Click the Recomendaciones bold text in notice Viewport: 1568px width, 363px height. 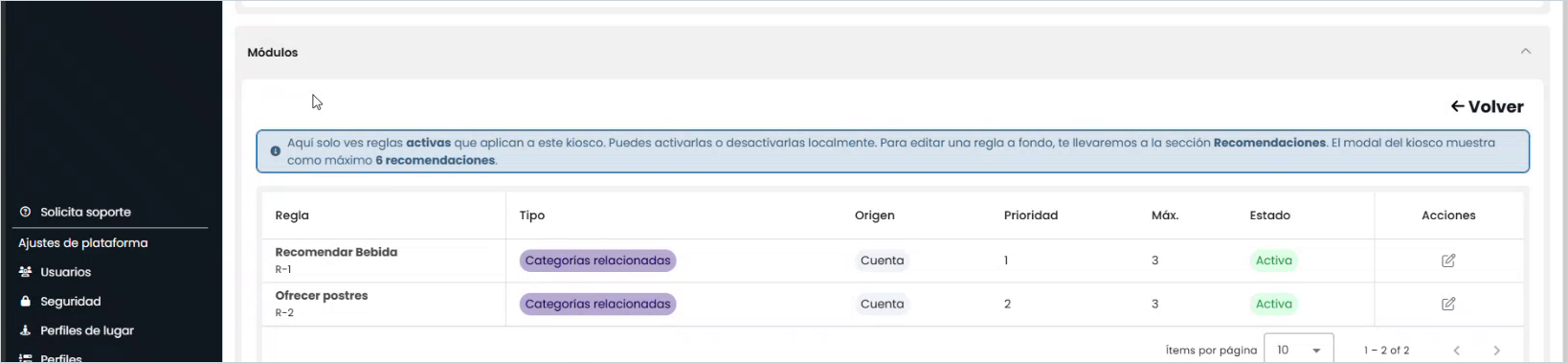pyautogui.click(x=1269, y=143)
